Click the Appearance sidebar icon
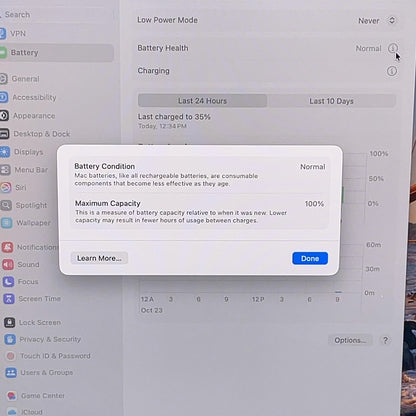This screenshot has width=416, height=416. (x=4, y=116)
